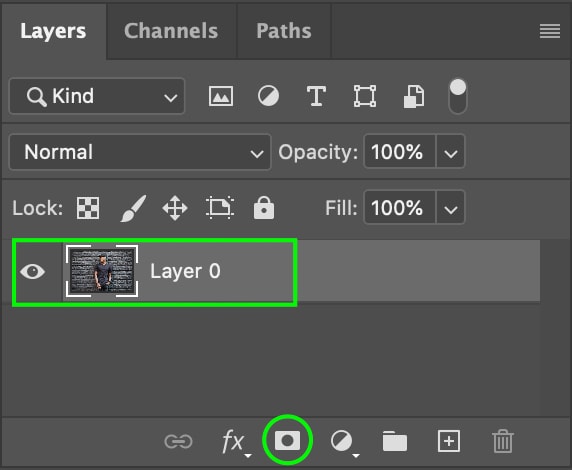
Task: Switch to the Paths tab
Action: [x=284, y=31]
